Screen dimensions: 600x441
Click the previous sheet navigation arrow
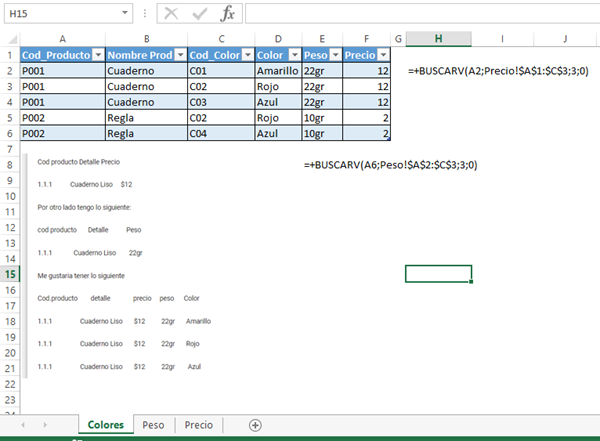pos(23,425)
